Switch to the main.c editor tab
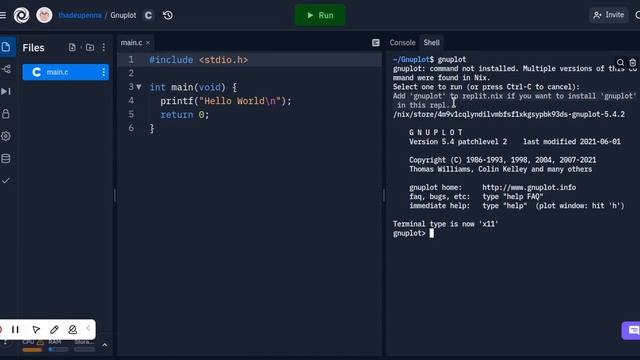 (131, 42)
